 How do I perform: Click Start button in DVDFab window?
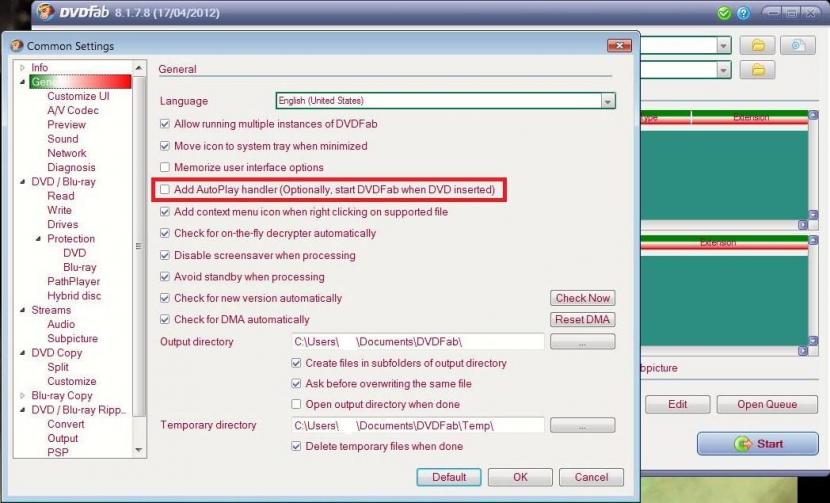click(x=757, y=444)
